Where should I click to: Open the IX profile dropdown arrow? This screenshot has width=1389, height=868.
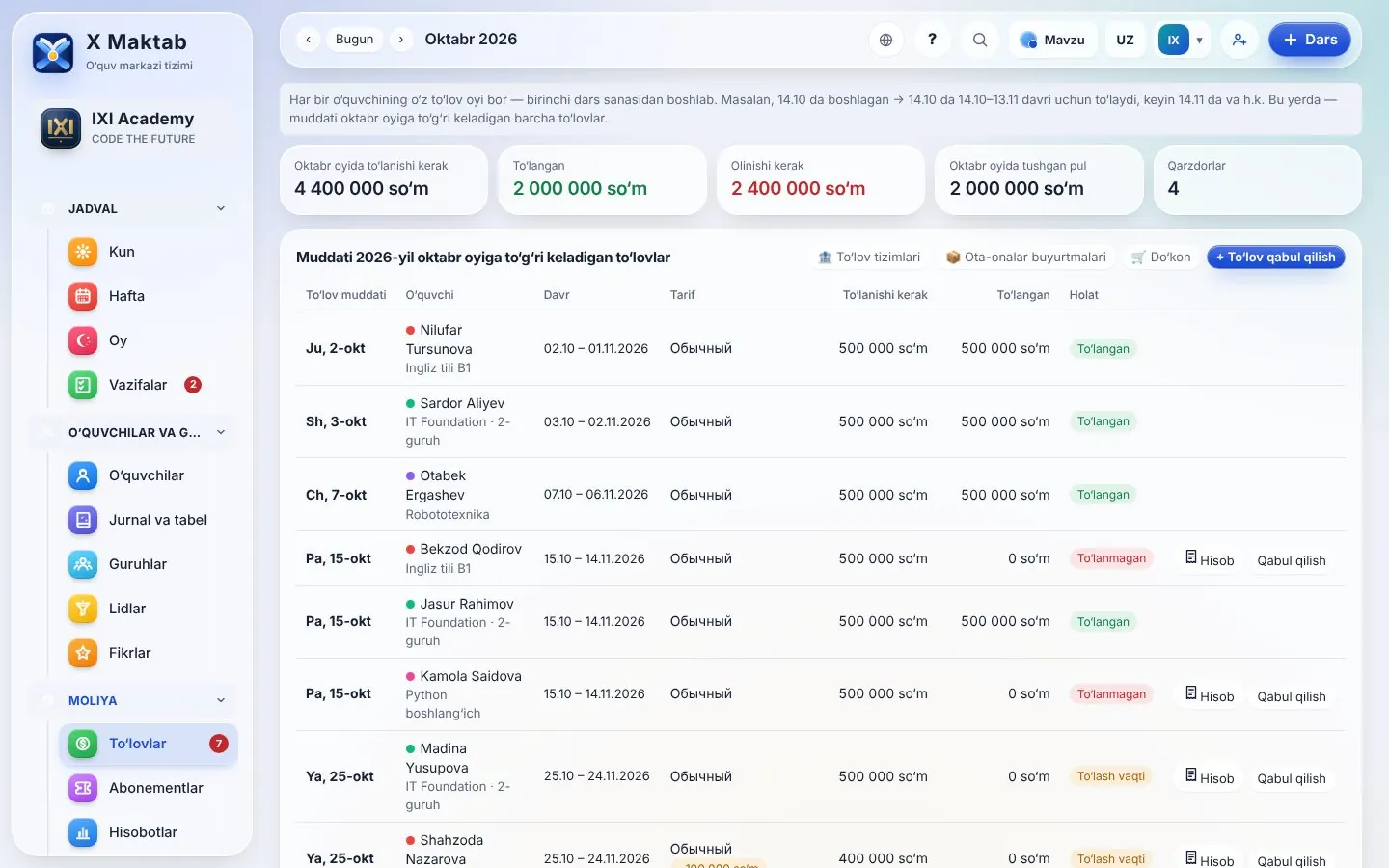point(1199,41)
